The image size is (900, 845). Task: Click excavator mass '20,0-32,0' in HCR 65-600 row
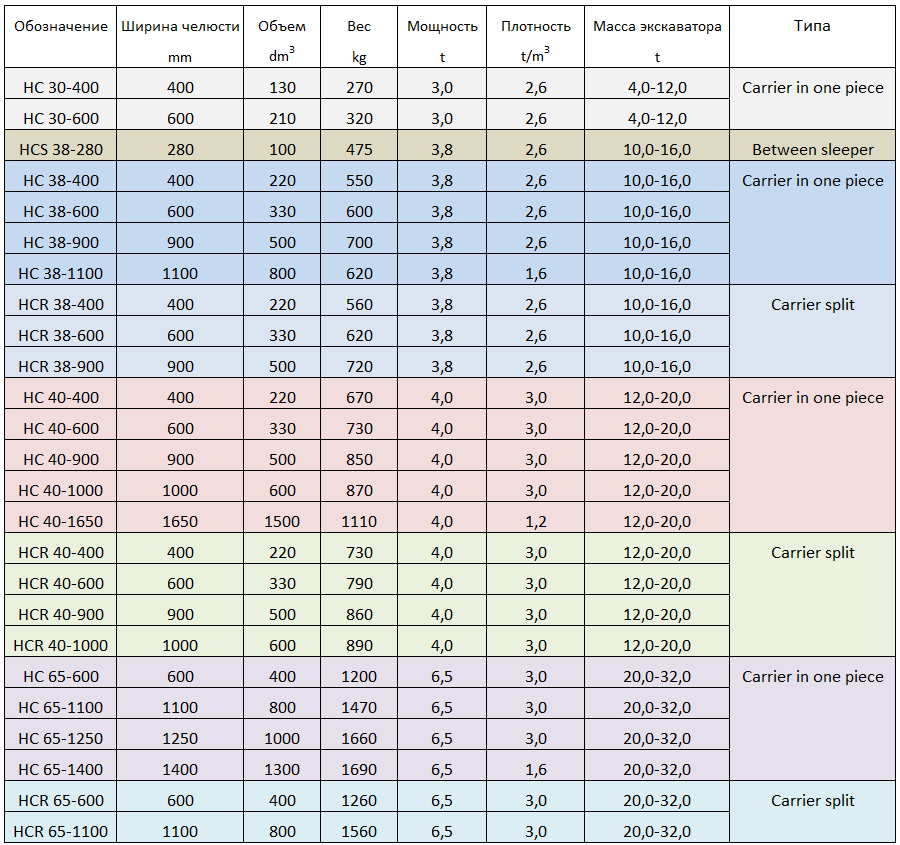657,800
